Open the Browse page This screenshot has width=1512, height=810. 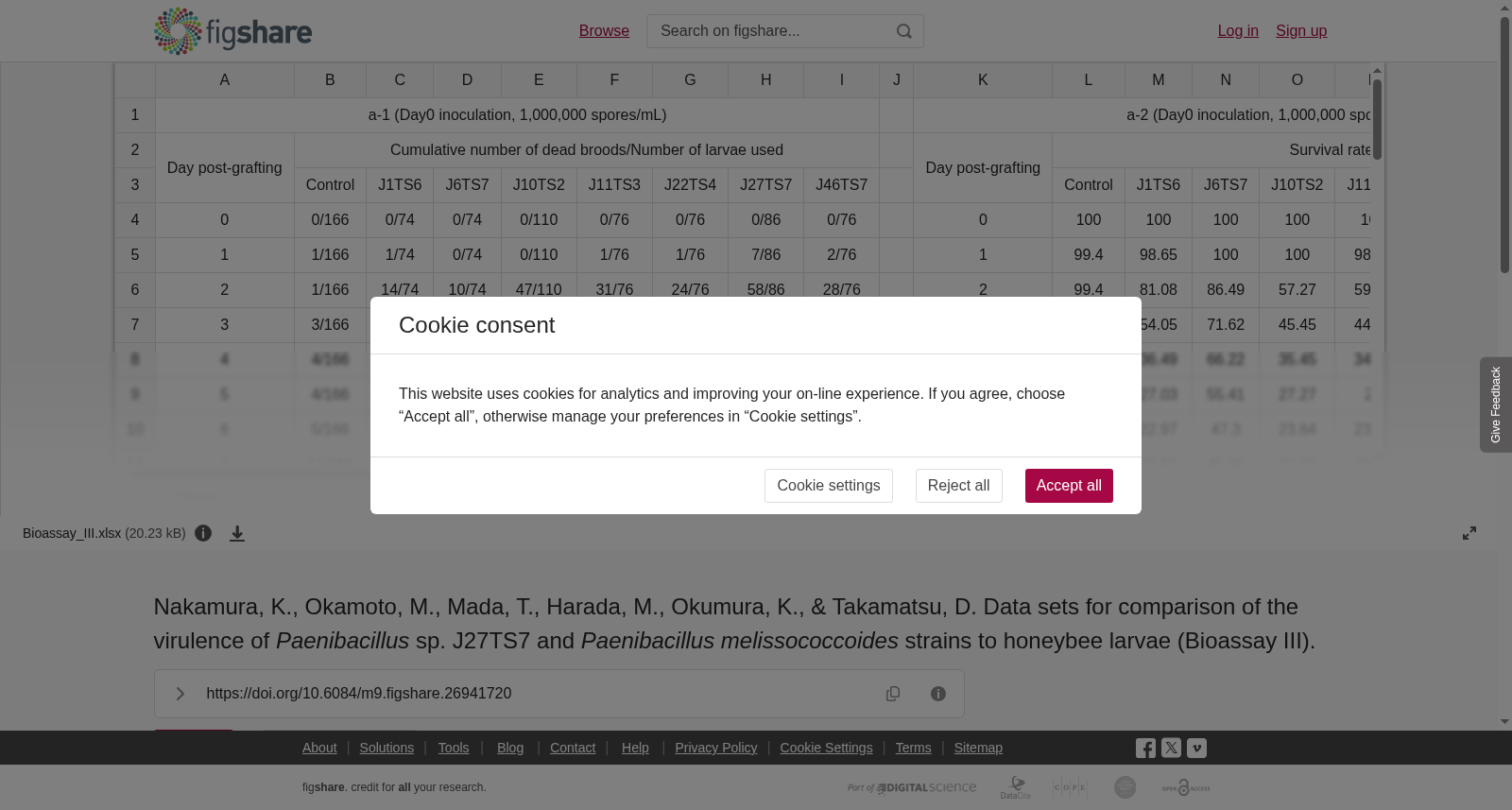(x=604, y=31)
